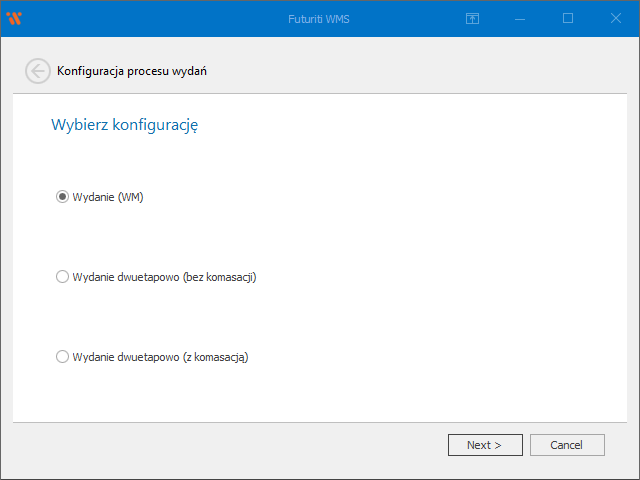Maximize the Futuriti WMS window
Image resolution: width=640 pixels, height=480 pixels.
568,18
